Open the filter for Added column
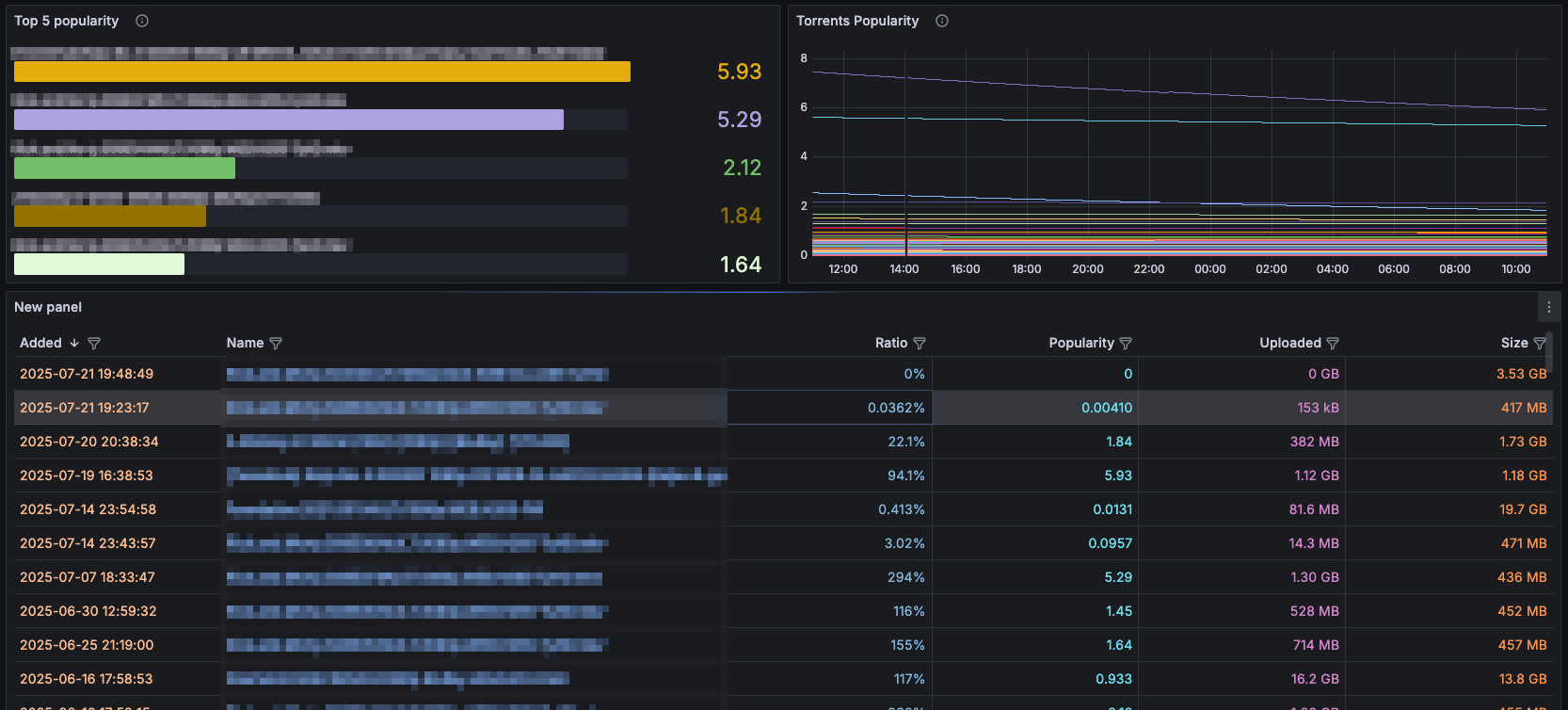 click(x=94, y=344)
